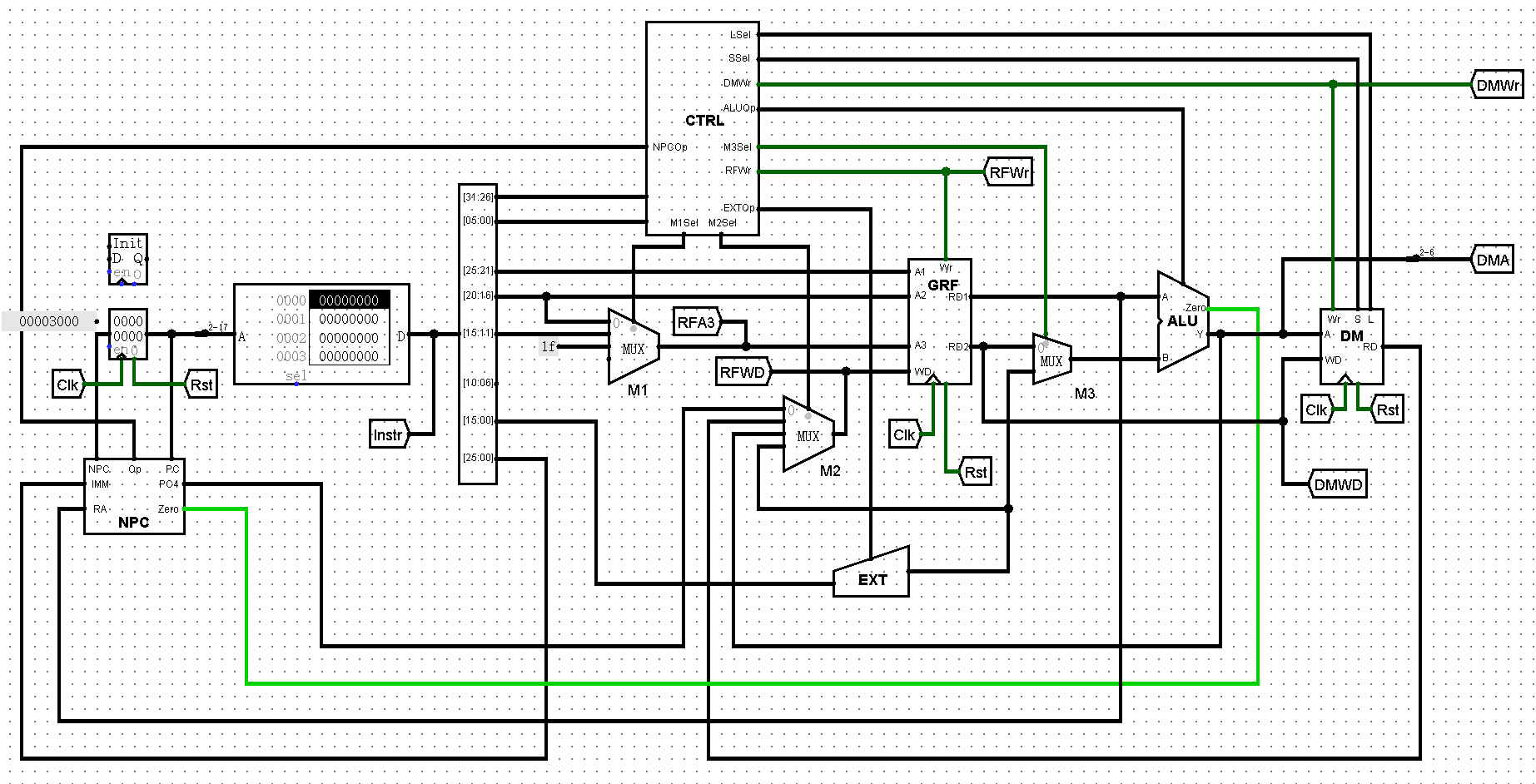Click the SSel pin on CTRL
This screenshot has width=1536, height=784.
(739, 58)
